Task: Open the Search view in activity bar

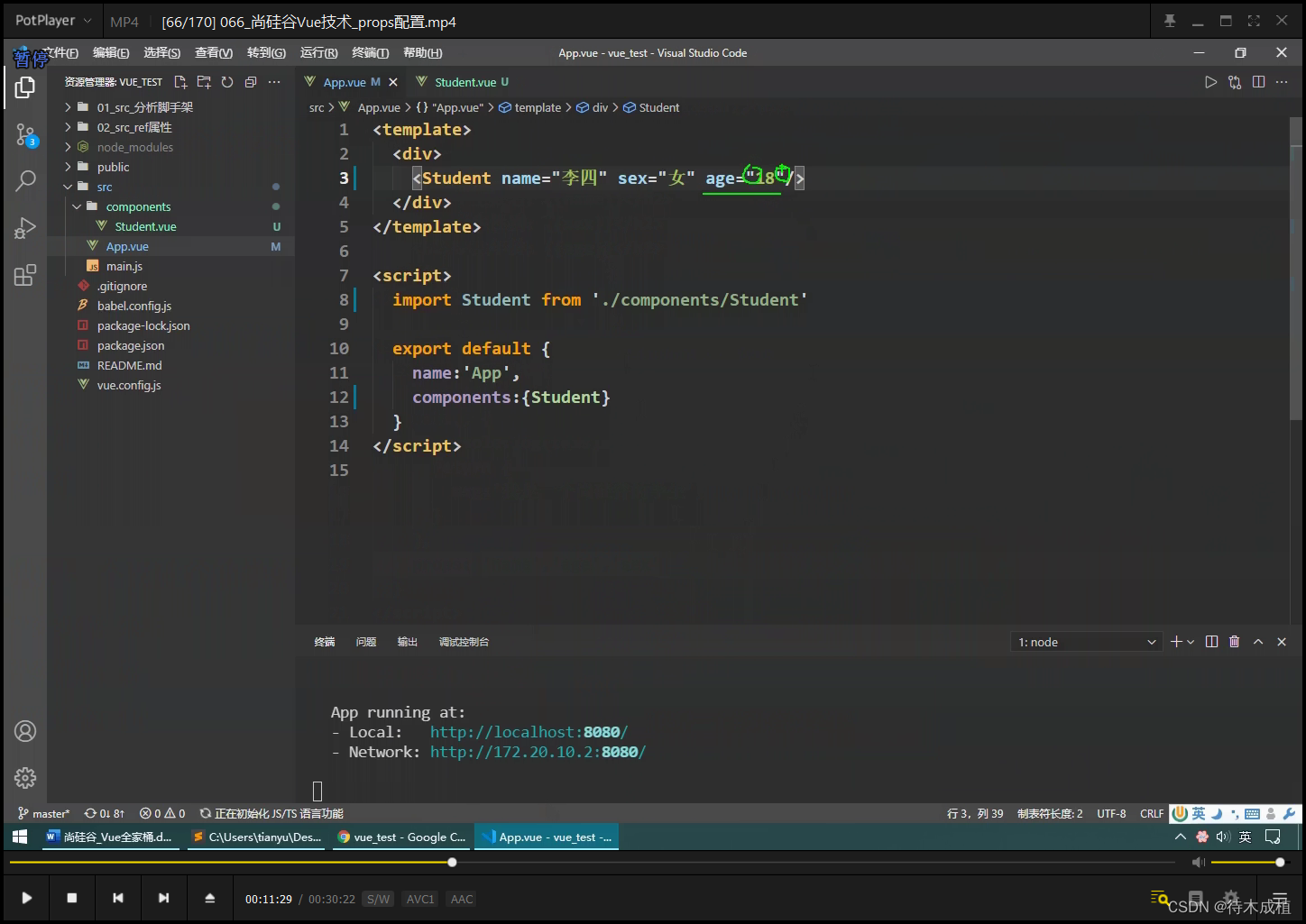Action: (x=25, y=181)
